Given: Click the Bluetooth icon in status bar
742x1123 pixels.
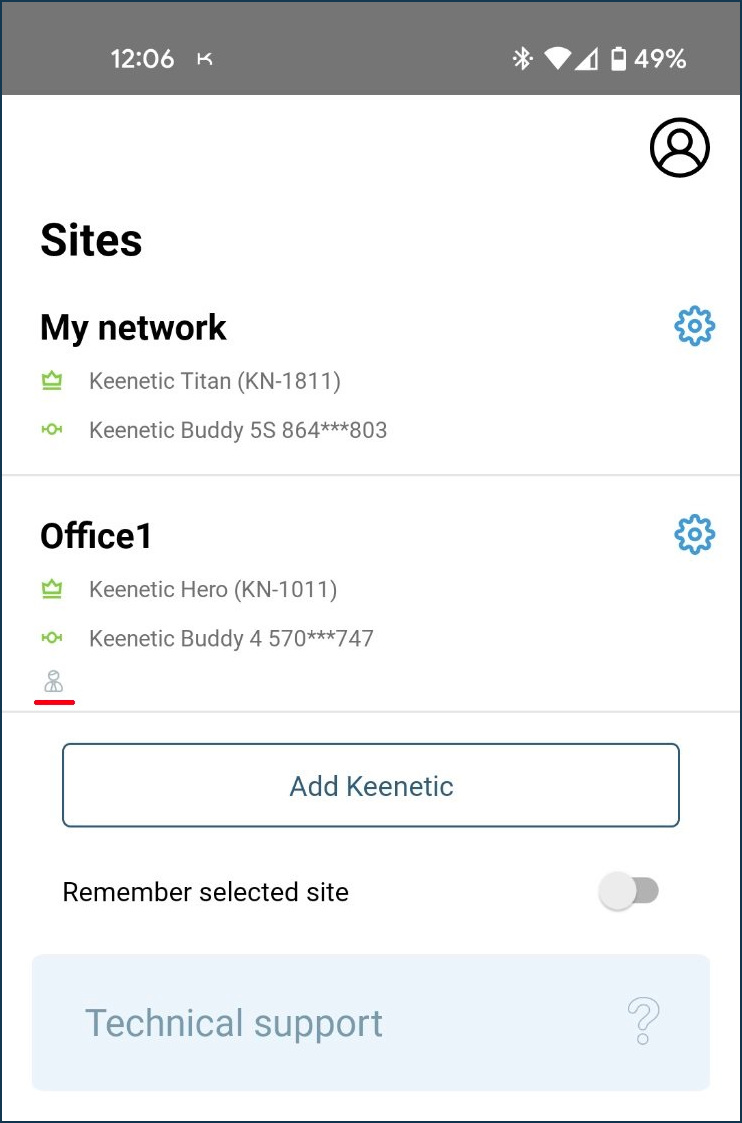Looking at the screenshot, I should pos(522,59).
